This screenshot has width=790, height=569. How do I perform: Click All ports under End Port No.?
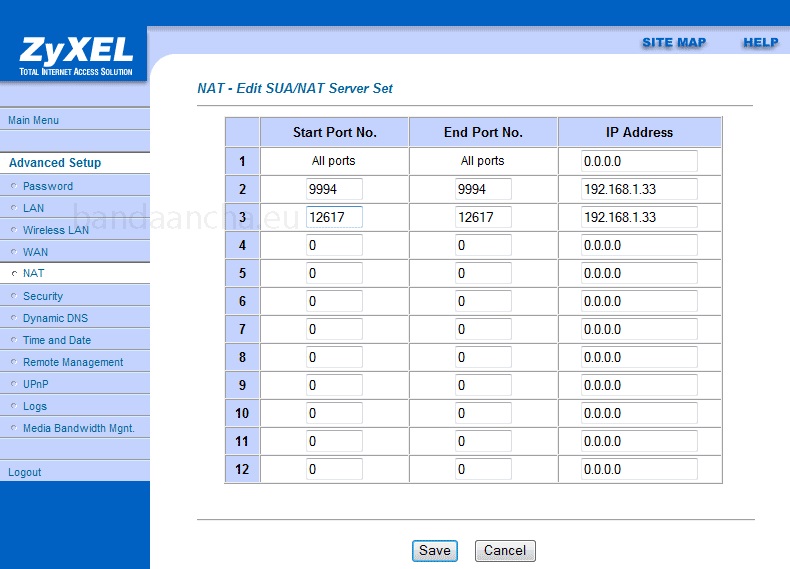tap(483, 161)
